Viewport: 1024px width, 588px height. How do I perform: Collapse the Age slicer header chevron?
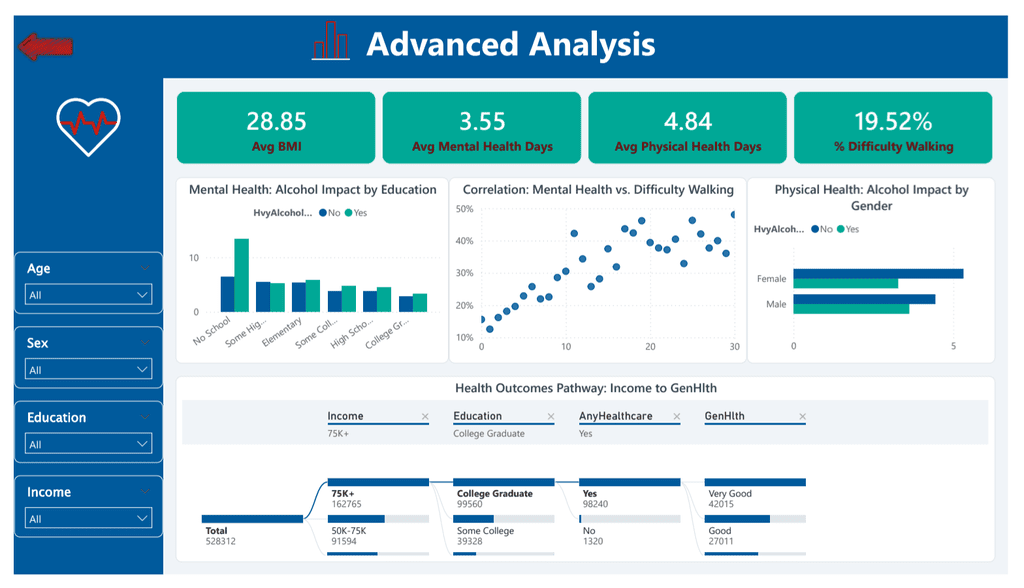(145, 268)
